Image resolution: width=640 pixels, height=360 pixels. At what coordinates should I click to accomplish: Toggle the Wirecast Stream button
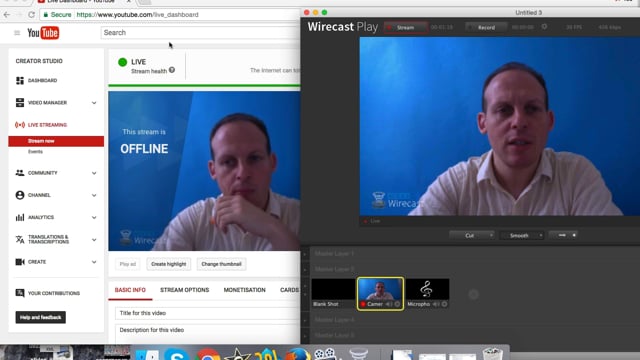pos(405,27)
